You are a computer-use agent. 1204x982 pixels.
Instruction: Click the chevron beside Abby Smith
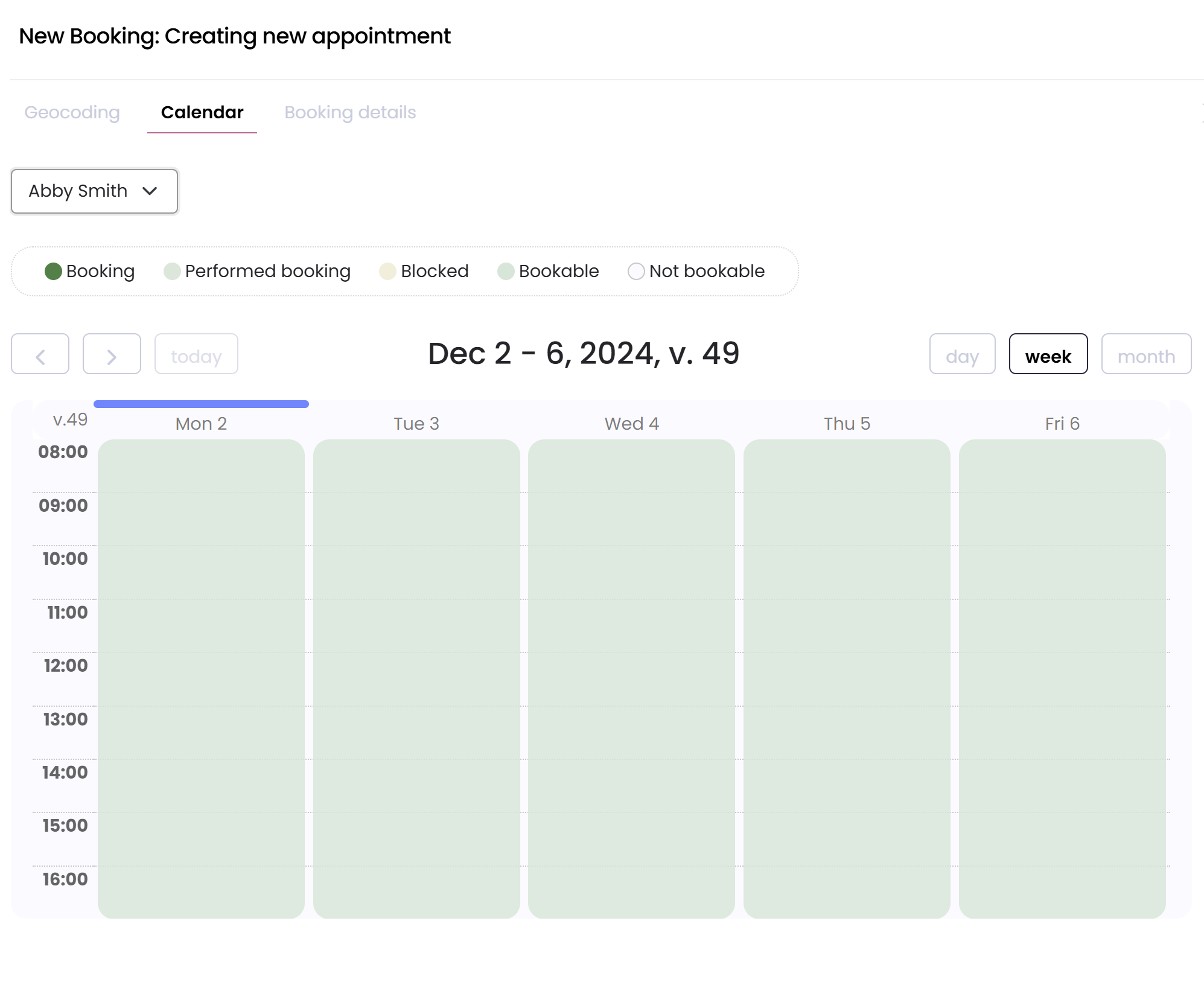[150, 191]
